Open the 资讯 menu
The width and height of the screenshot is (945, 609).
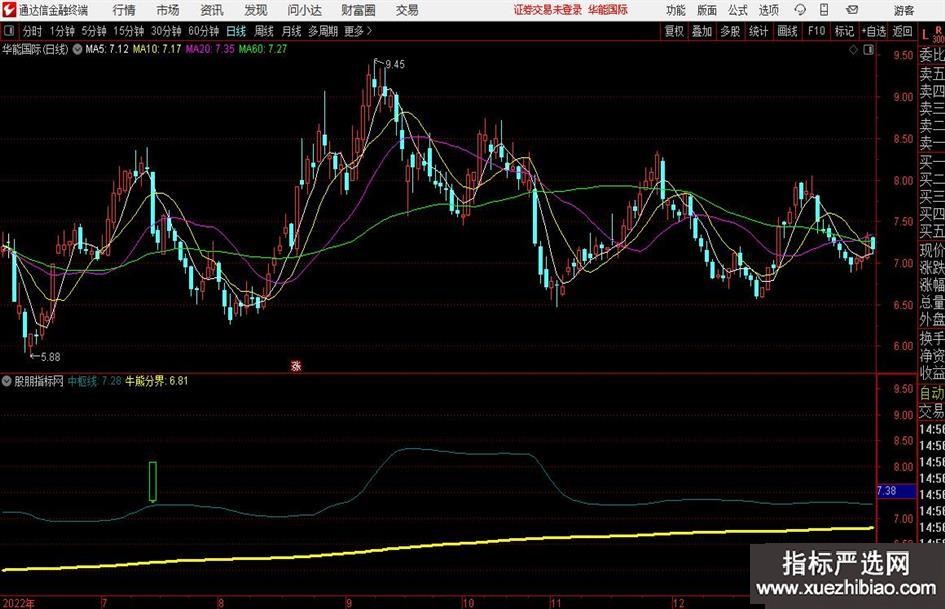[x=212, y=10]
